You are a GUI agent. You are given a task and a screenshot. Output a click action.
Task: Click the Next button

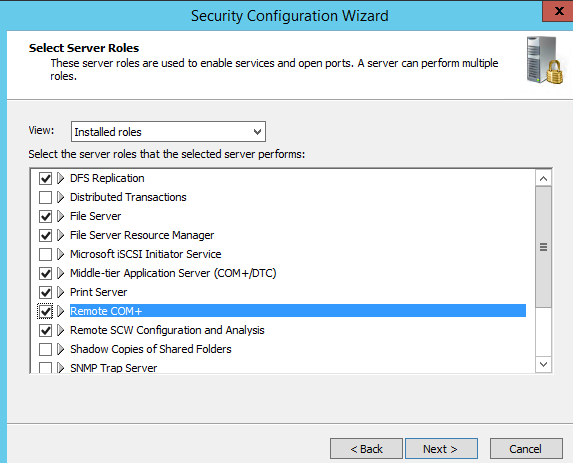[441, 448]
